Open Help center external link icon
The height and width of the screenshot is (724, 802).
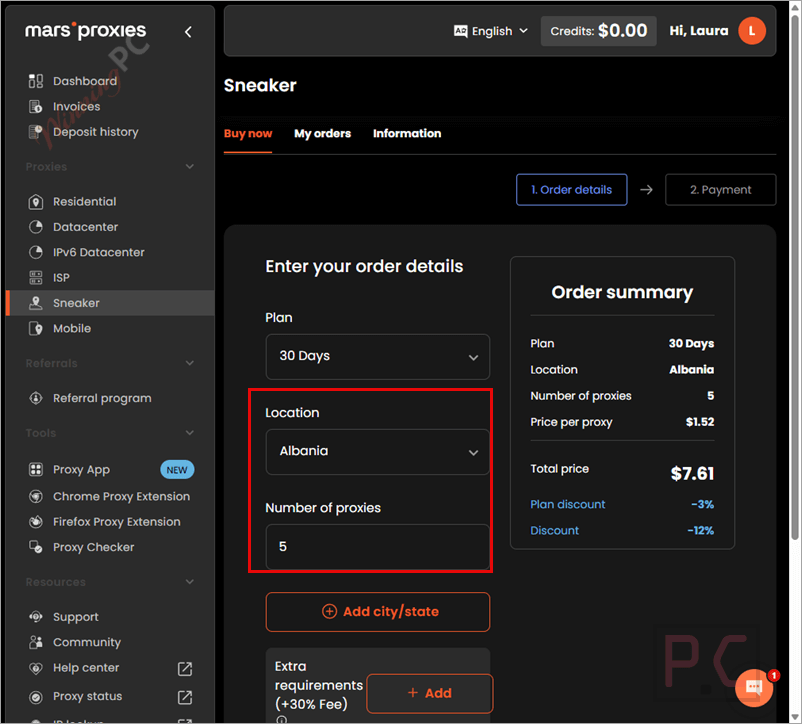point(185,669)
